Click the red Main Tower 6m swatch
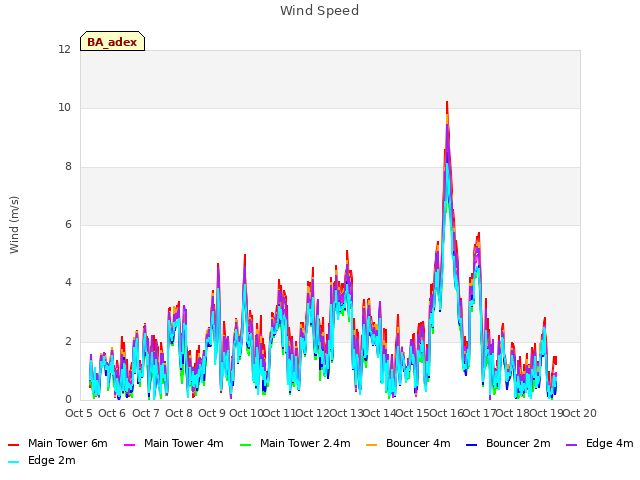This screenshot has height=480, width=640. click(x=13, y=444)
